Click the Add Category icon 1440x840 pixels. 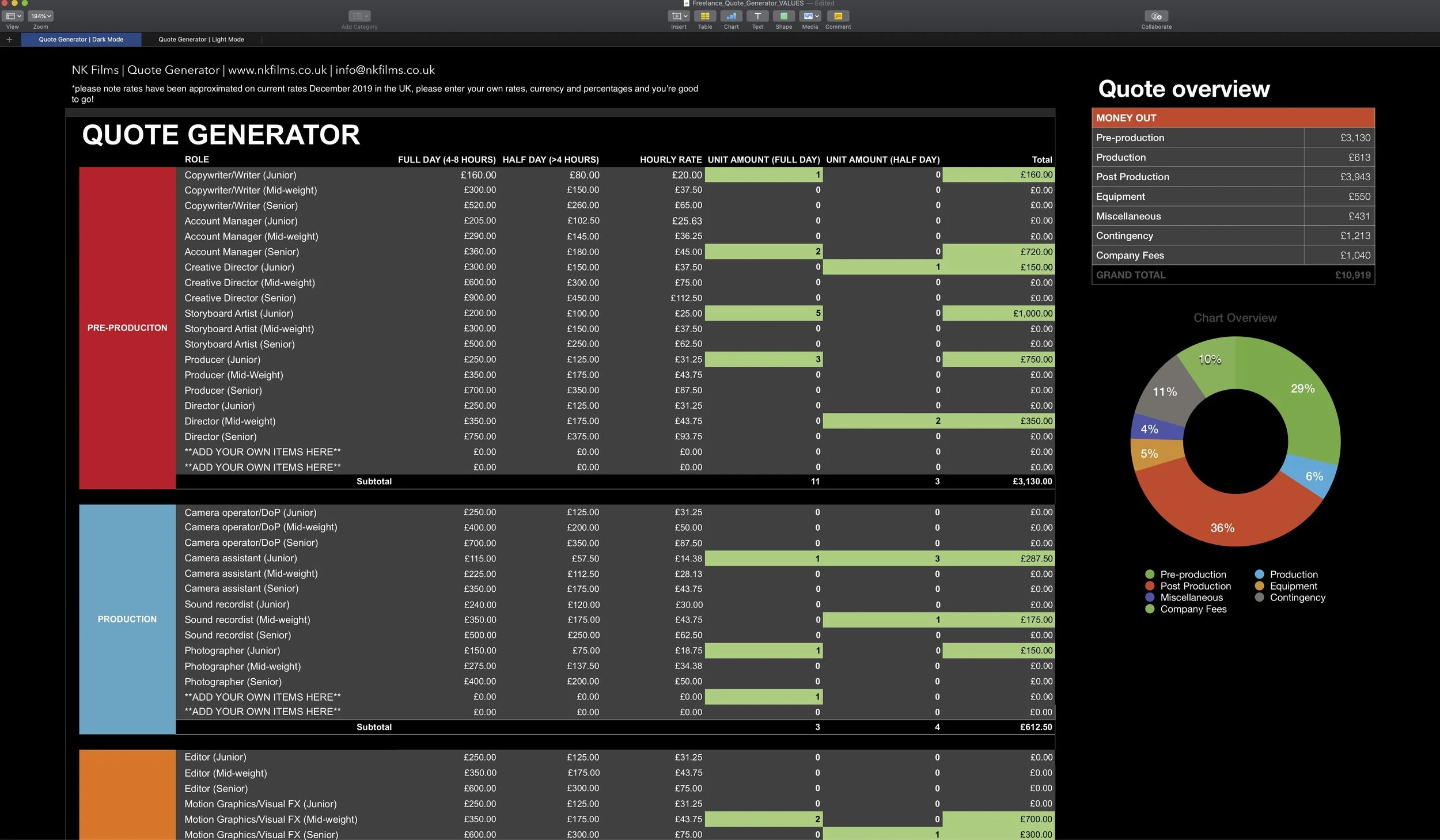pyautogui.click(x=359, y=16)
